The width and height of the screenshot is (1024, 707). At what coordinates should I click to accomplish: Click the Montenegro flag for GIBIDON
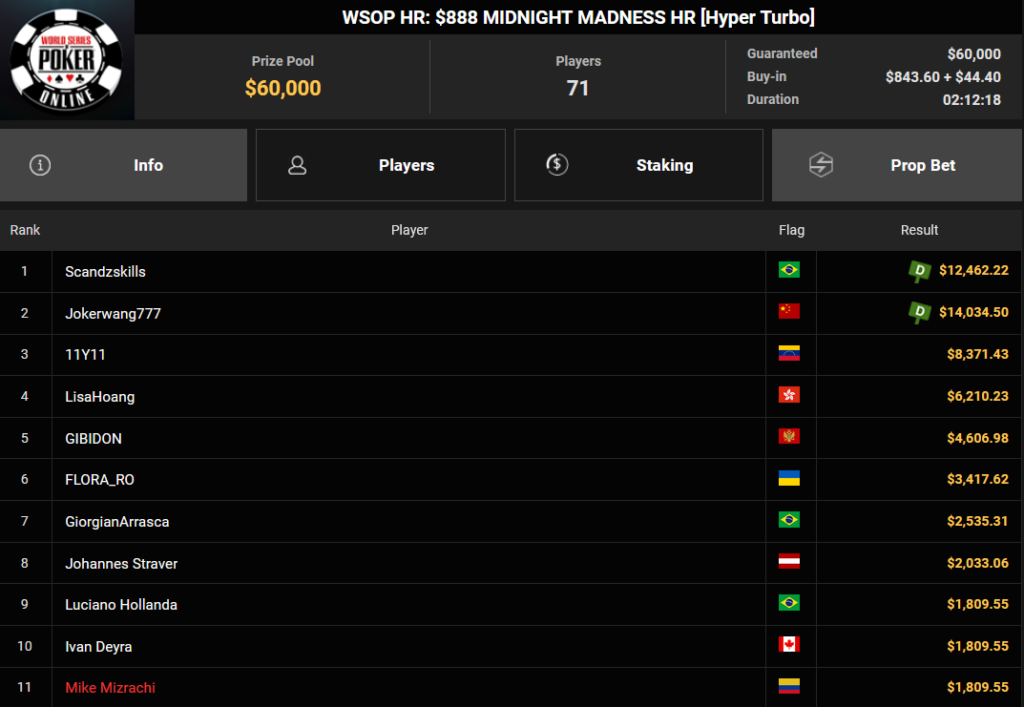pos(789,436)
